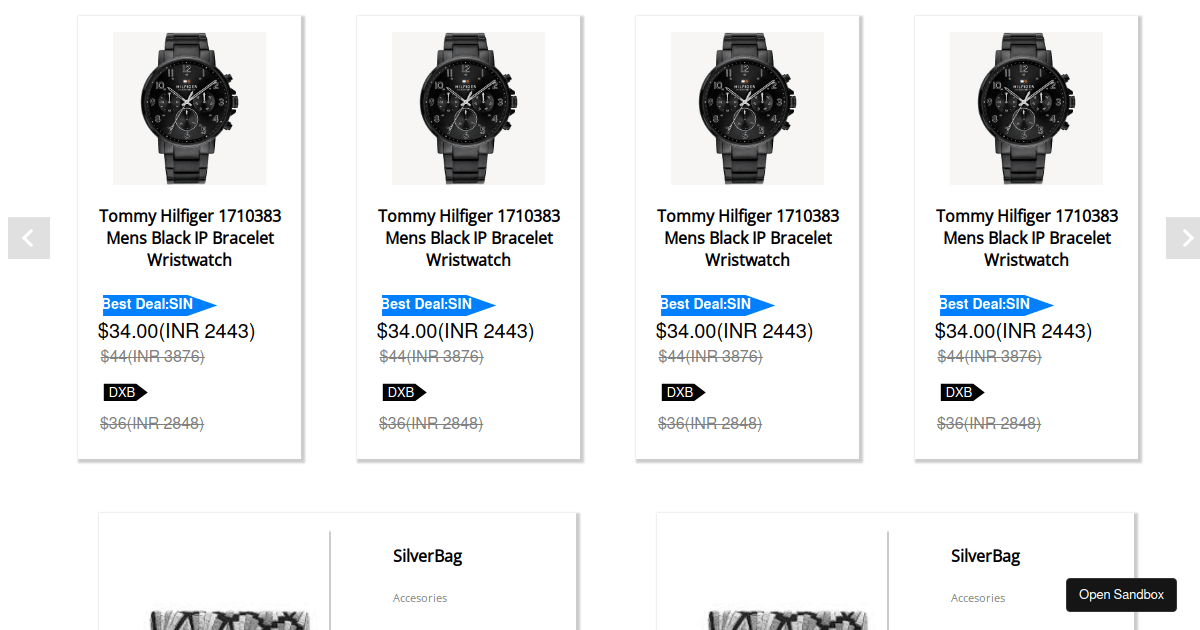Click the first watch product image

coord(189,108)
